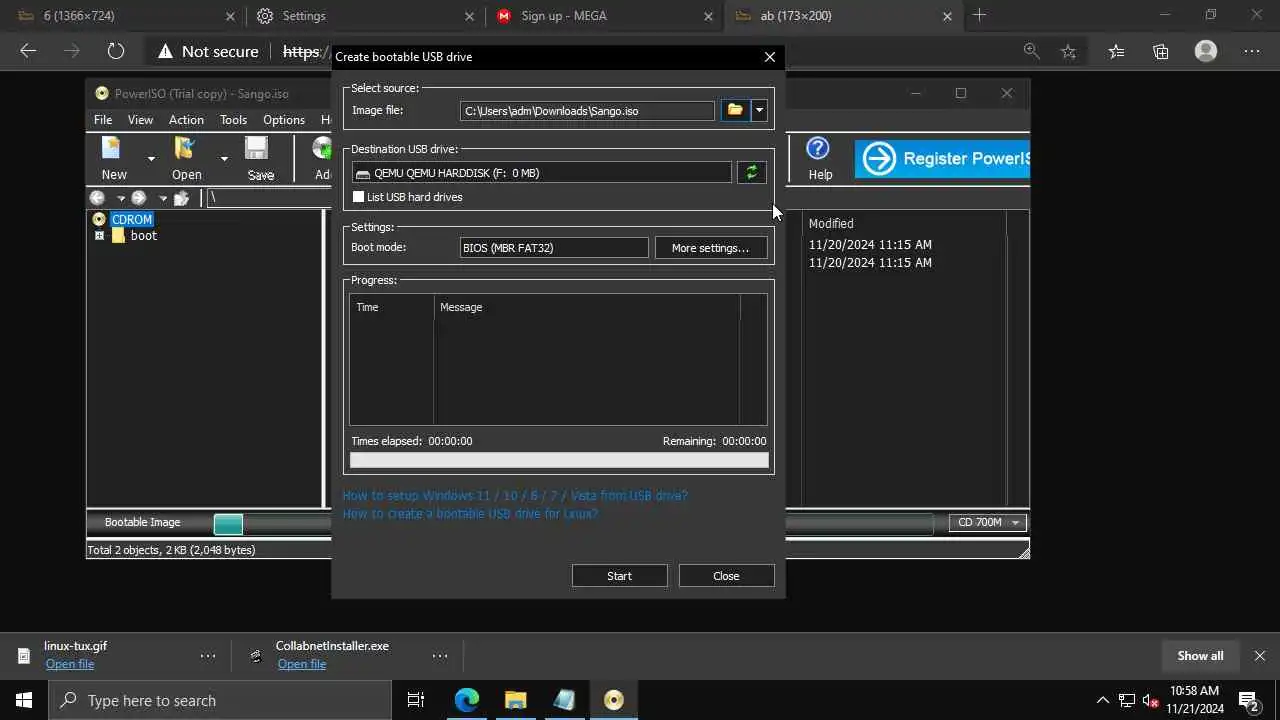The image size is (1280, 720).
Task: Open file link for CollabnetInstaller.exe
Action: coord(302,664)
